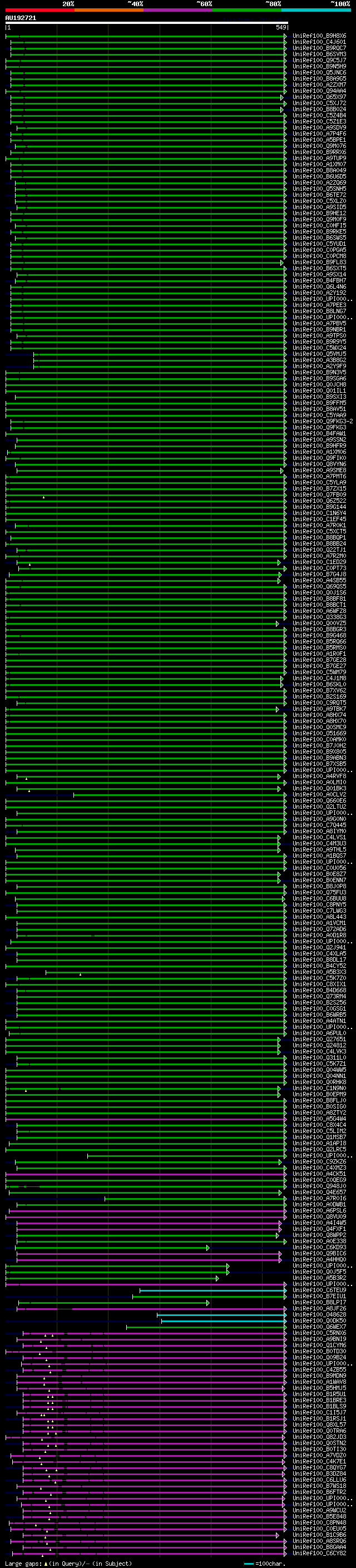This screenshot has height=1568, width=356.
Task: Click label UniRef100_A8L443
Action: pyautogui.click(x=319, y=917)
